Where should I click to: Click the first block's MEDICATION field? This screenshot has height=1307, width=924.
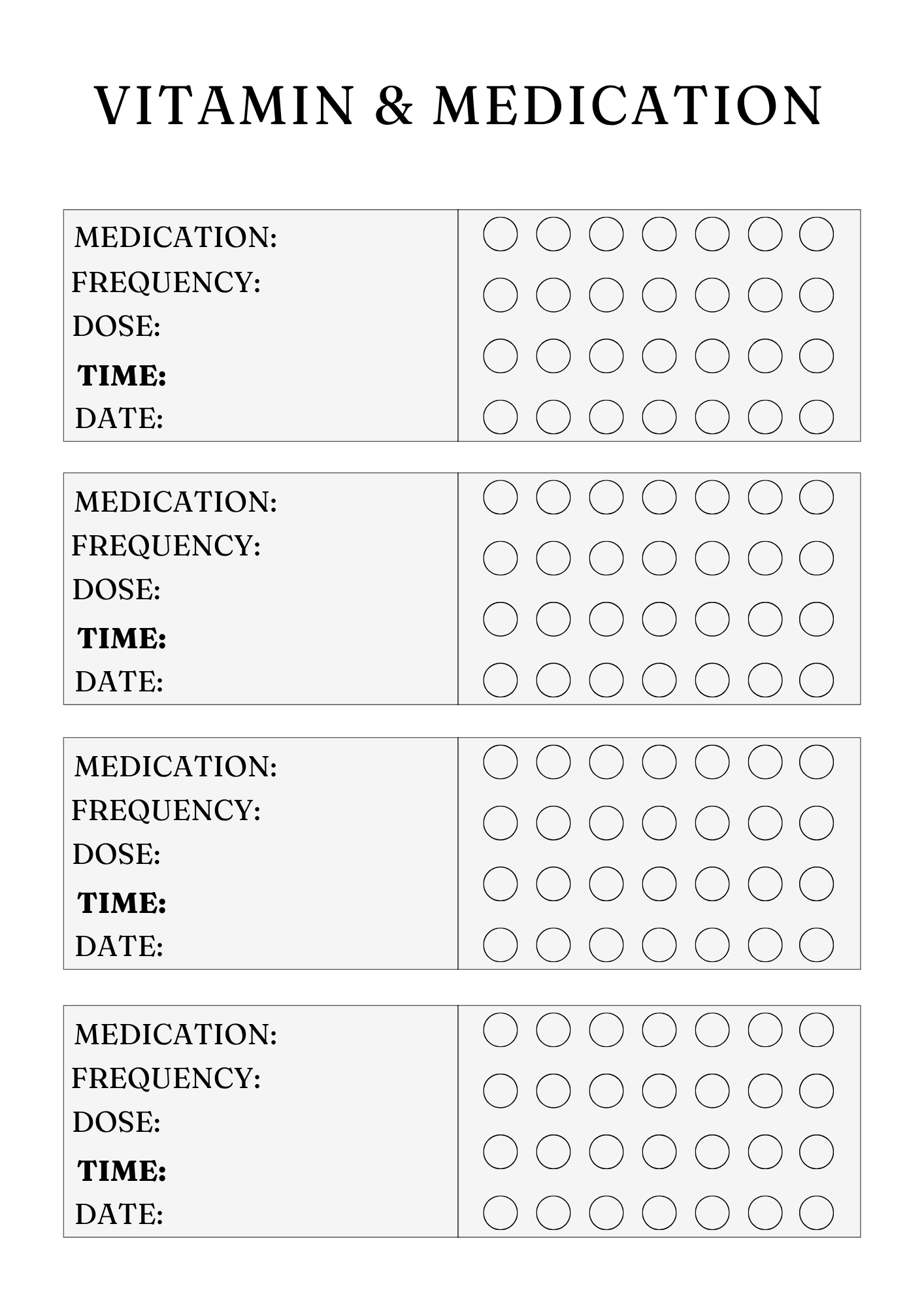point(366,237)
